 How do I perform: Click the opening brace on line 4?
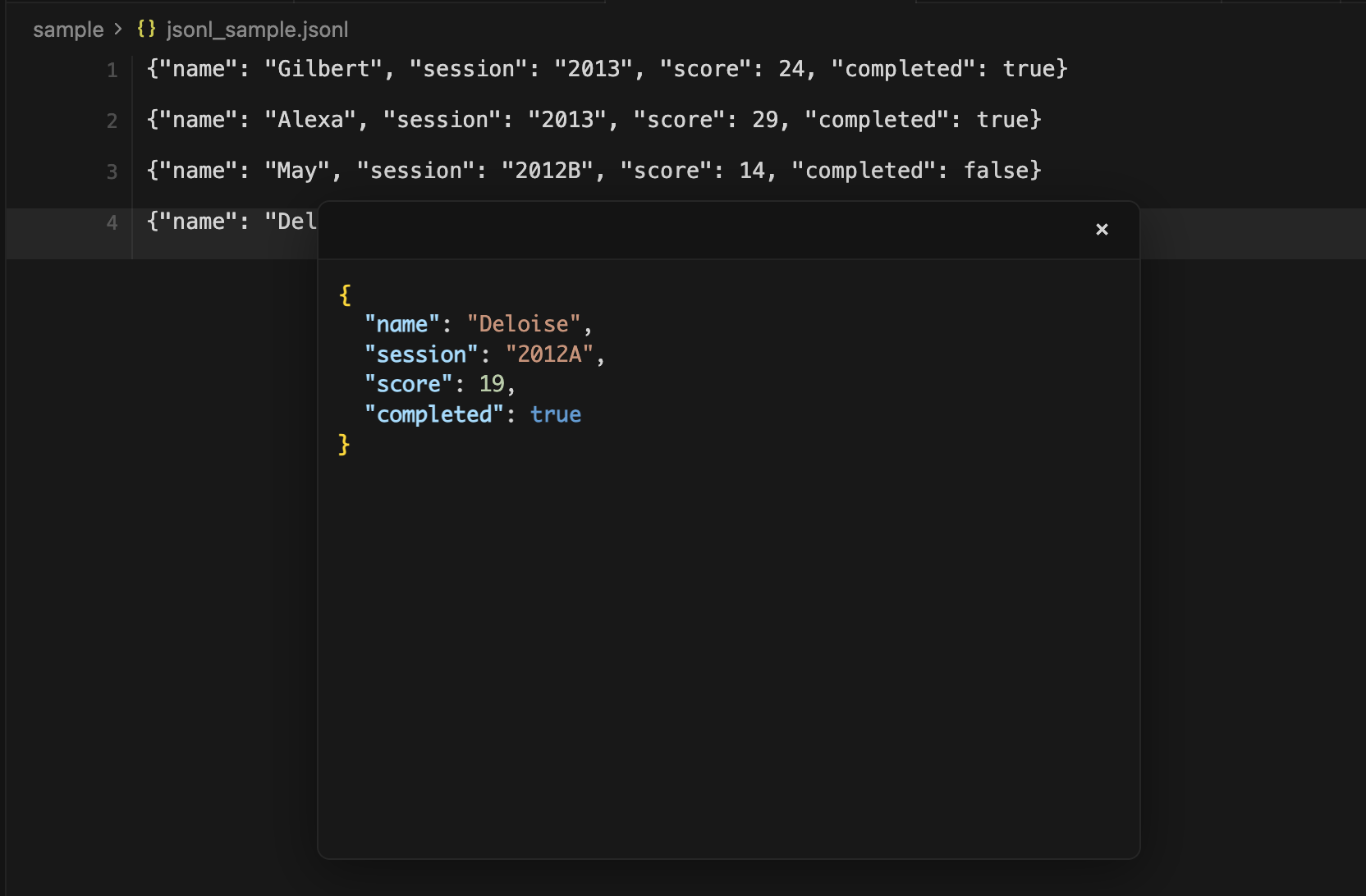click(153, 221)
